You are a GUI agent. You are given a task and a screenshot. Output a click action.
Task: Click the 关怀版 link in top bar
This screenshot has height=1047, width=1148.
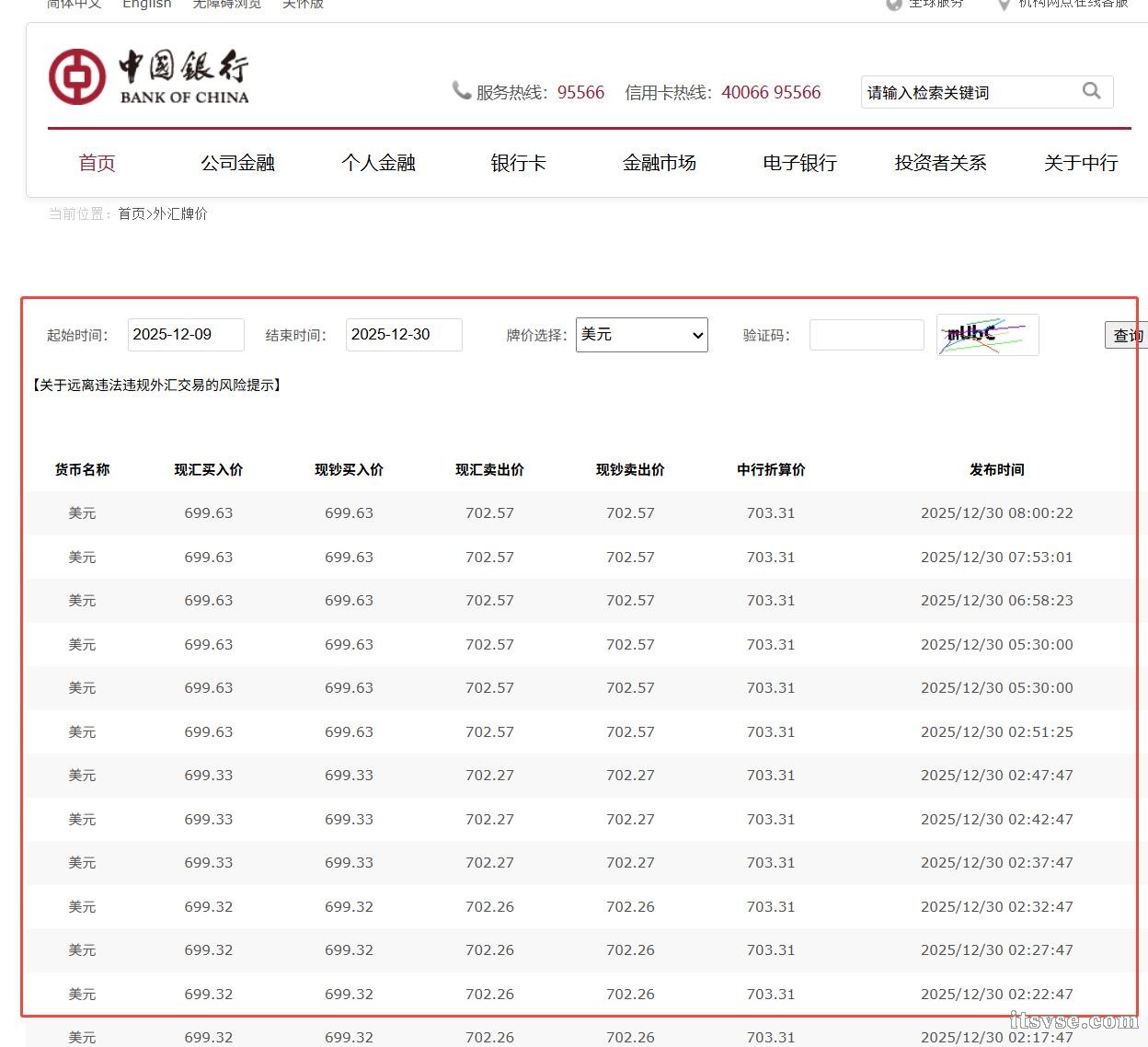(x=303, y=5)
